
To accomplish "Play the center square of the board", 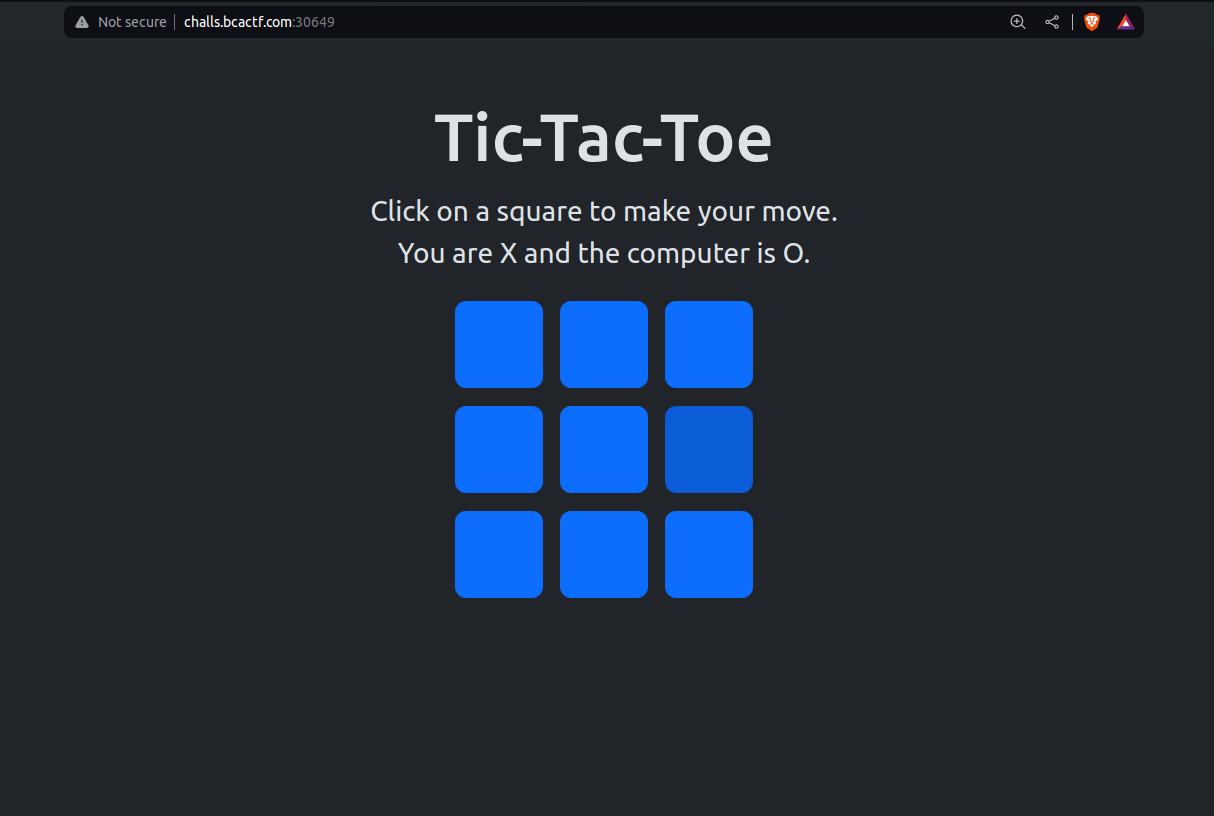I will point(604,449).
